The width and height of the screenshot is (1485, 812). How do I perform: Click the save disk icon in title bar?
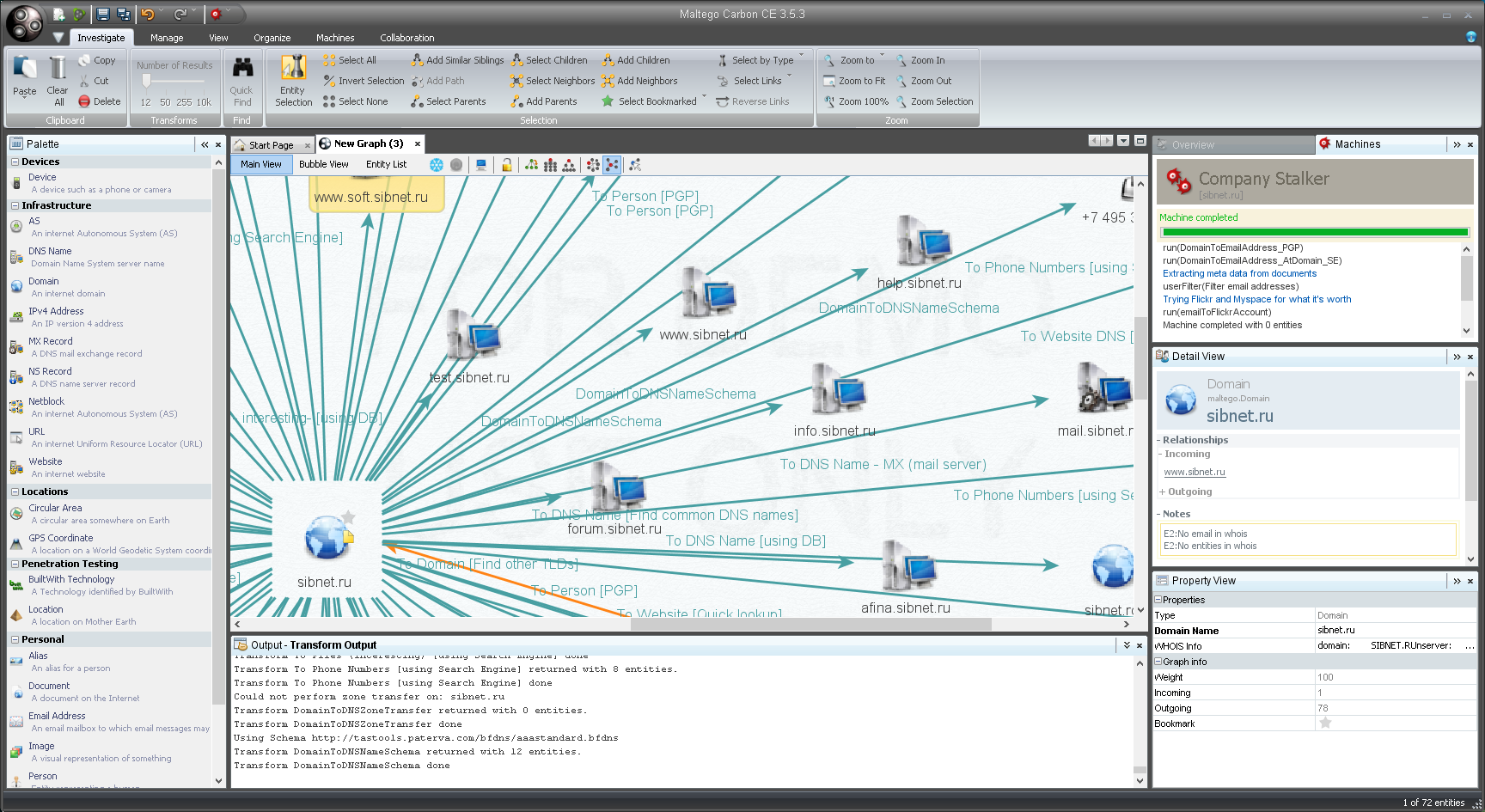[103, 15]
